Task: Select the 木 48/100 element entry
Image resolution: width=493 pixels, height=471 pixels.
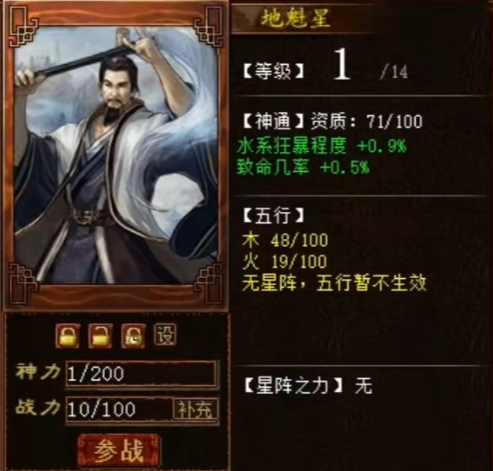Action: tap(285, 240)
